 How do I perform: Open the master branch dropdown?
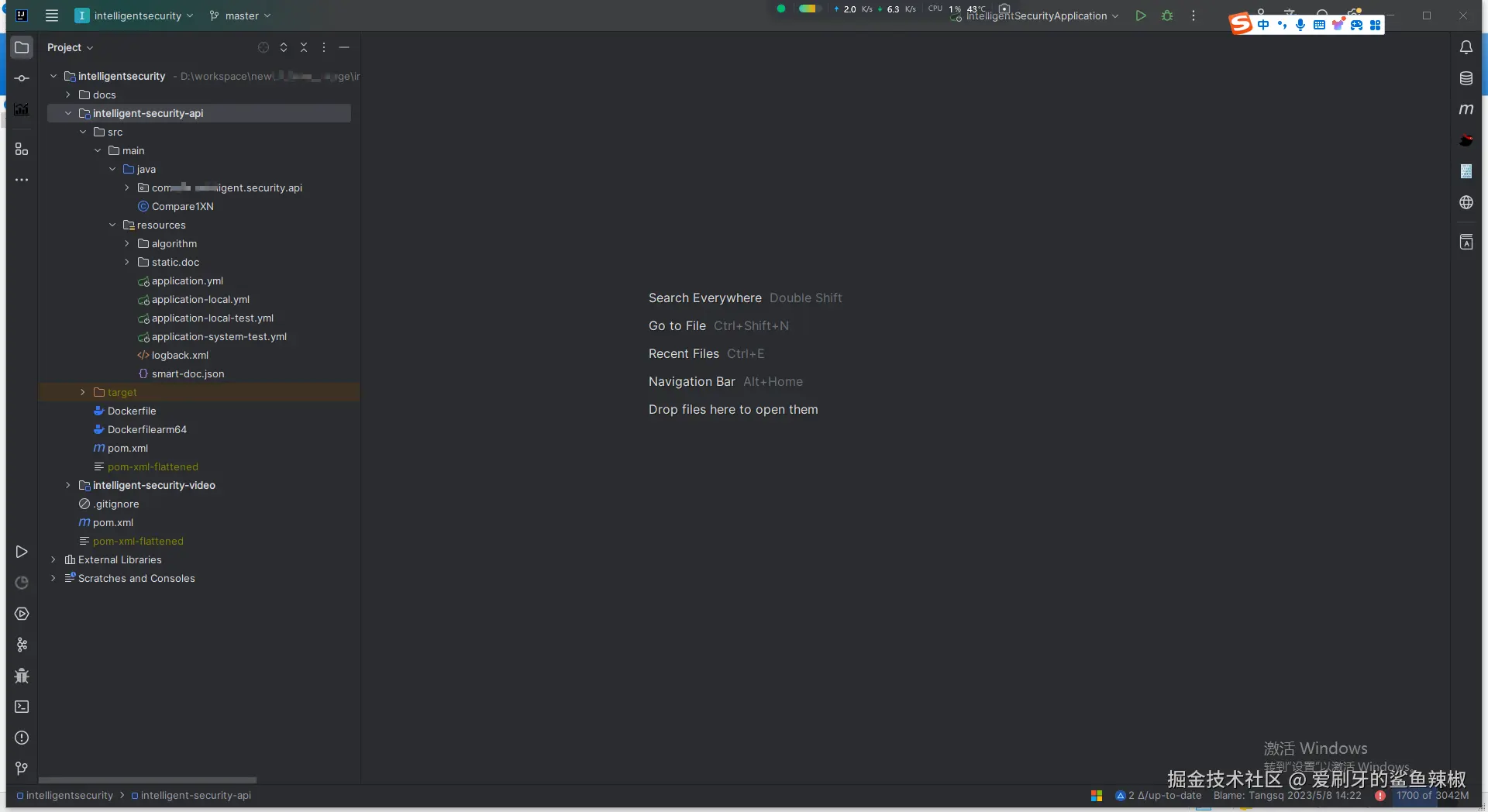pos(240,15)
